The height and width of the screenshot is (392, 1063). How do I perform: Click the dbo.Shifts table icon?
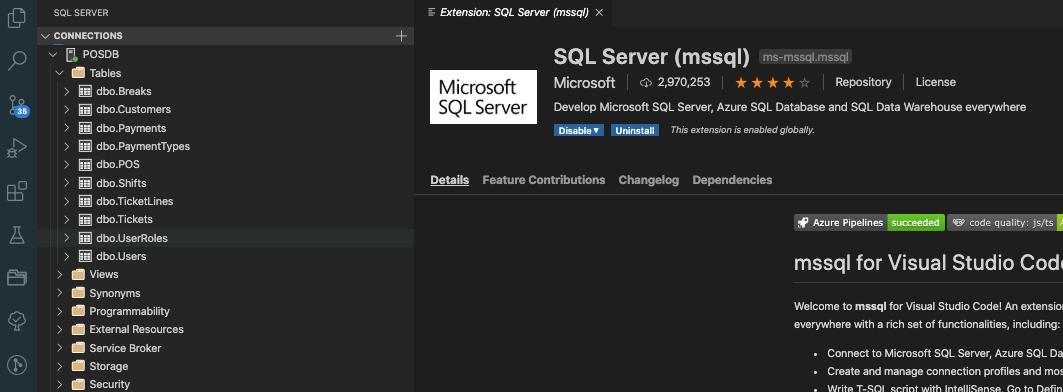85,183
